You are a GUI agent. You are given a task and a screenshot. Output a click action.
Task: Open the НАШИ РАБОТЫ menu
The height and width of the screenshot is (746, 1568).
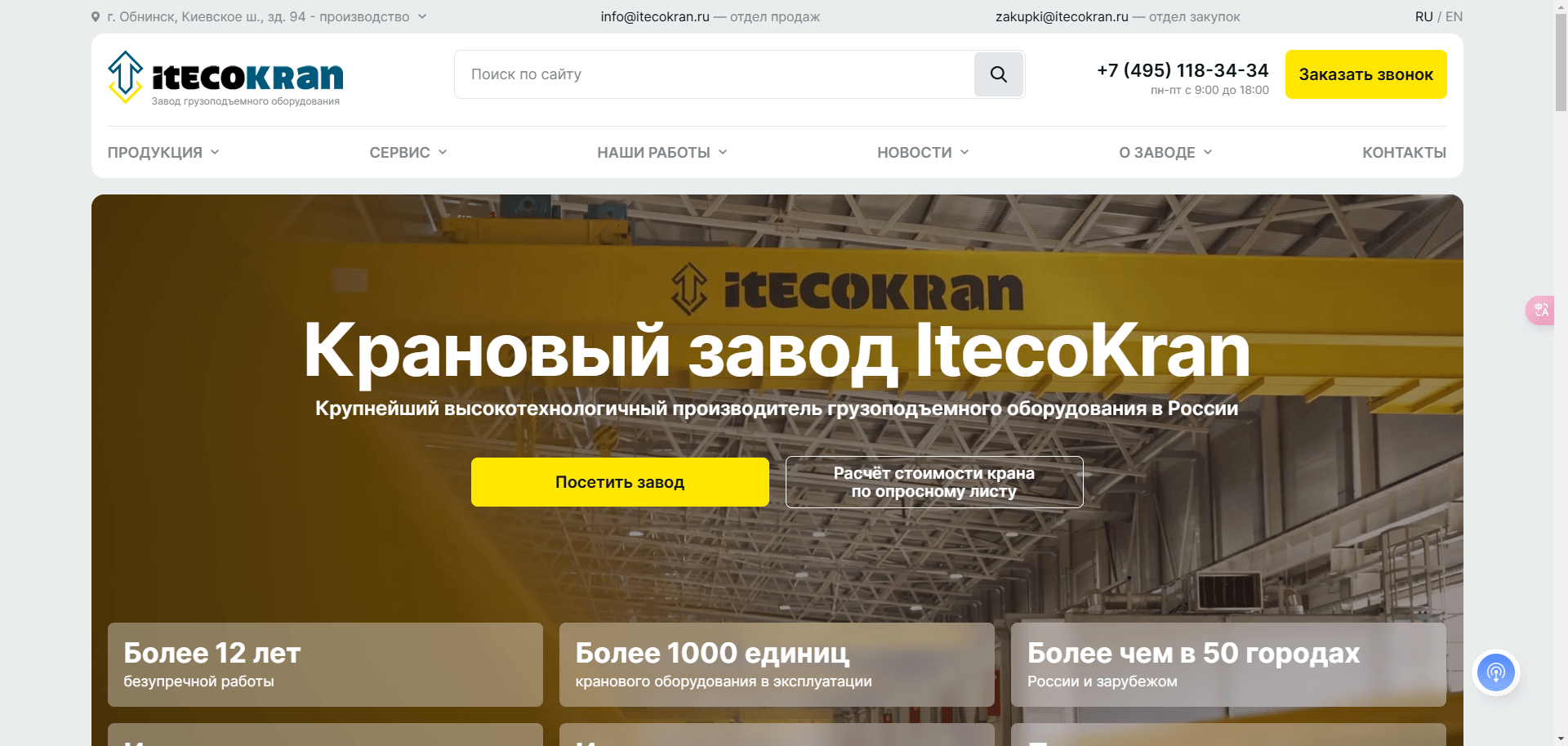pyautogui.click(x=661, y=152)
